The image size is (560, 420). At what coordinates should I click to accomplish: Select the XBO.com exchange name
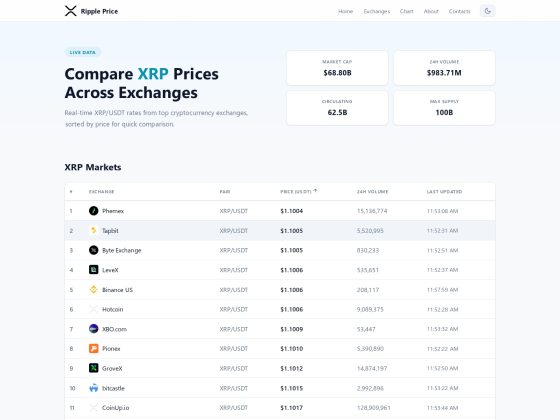pos(114,329)
